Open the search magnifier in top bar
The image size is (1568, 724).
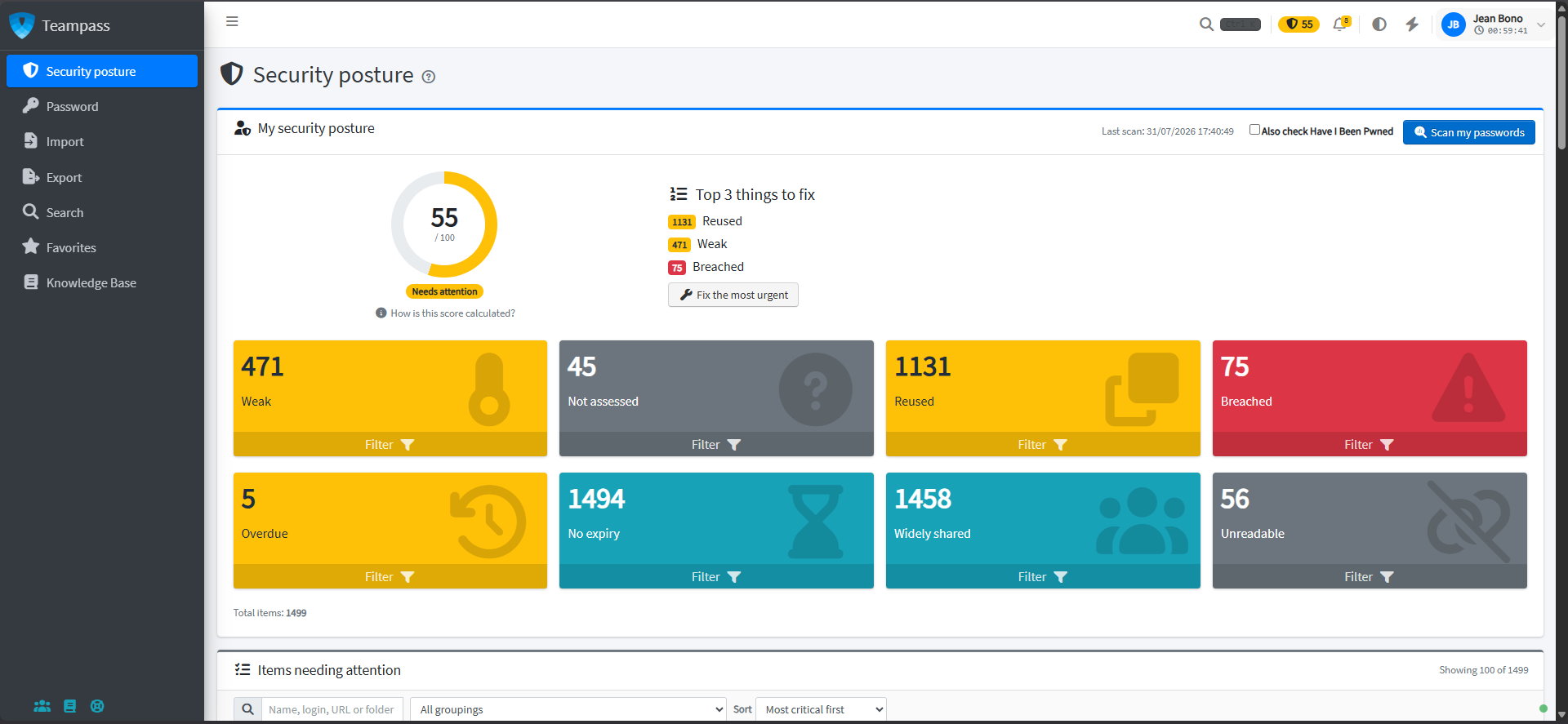pyautogui.click(x=1206, y=24)
